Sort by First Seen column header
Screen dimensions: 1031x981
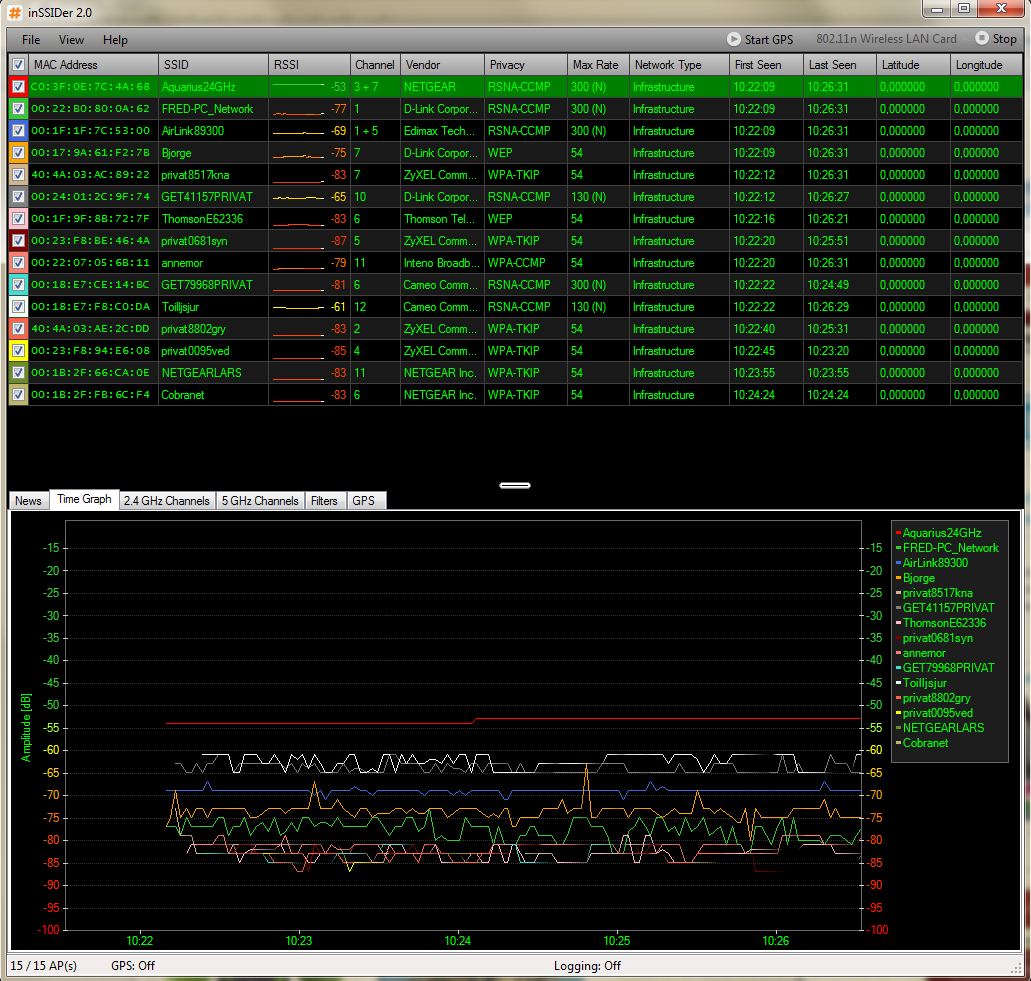coord(766,64)
